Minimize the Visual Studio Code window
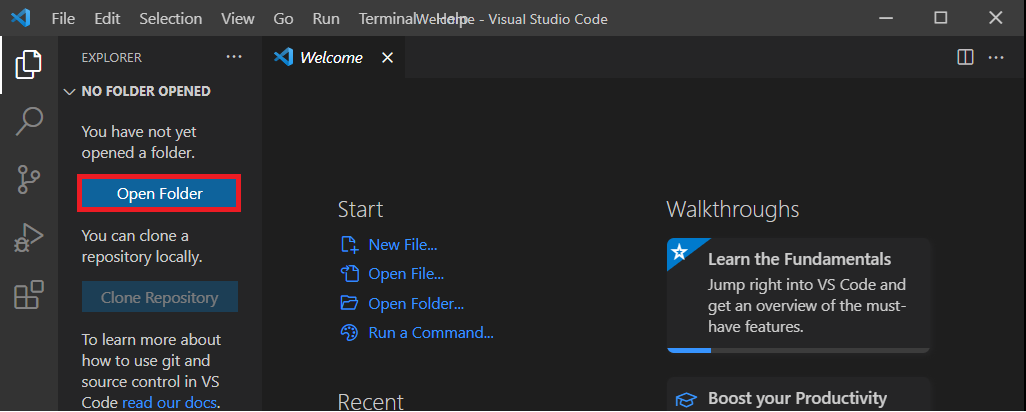The height and width of the screenshot is (412, 1026). point(886,18)
